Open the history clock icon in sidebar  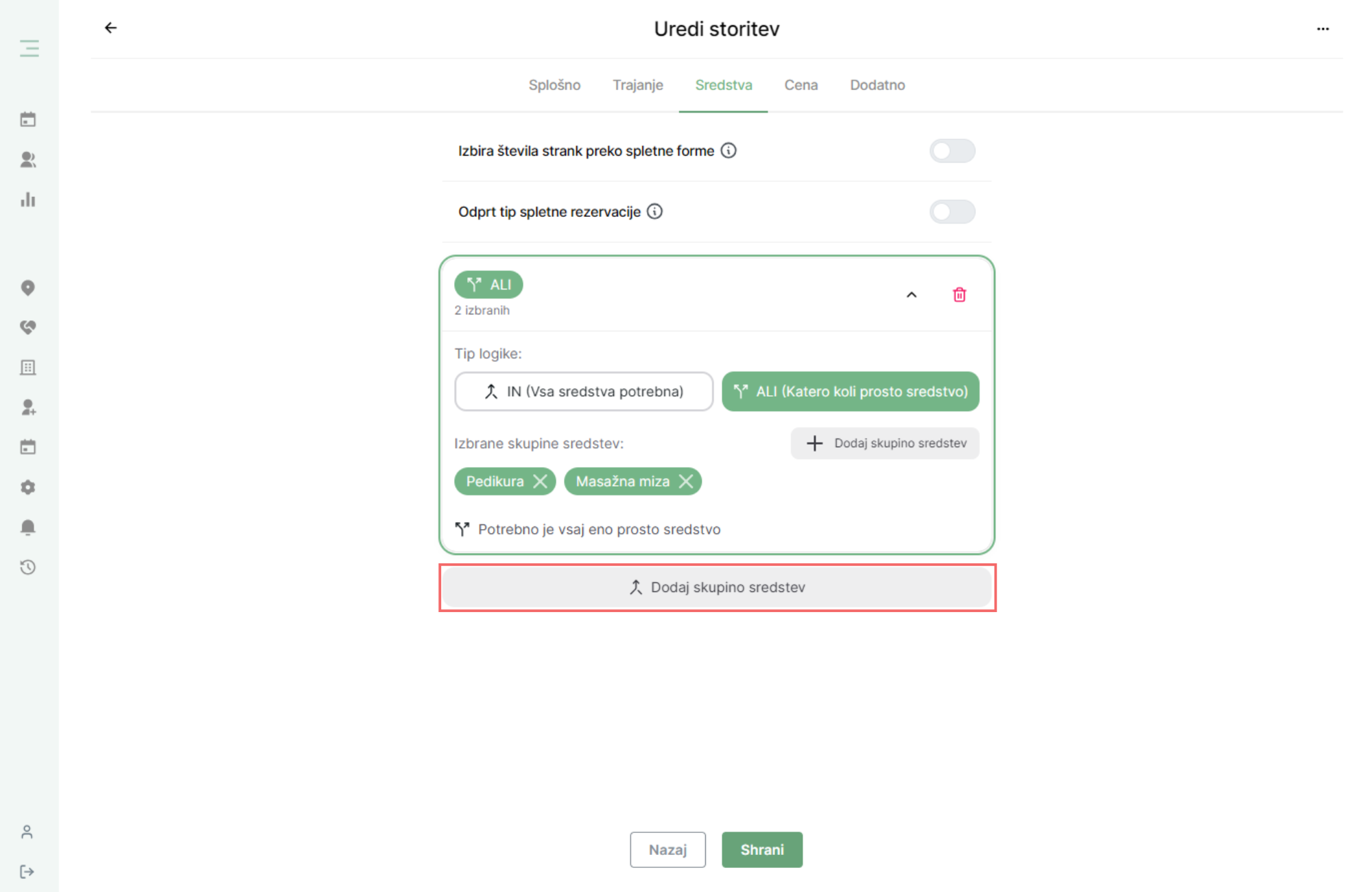point(28,567)
